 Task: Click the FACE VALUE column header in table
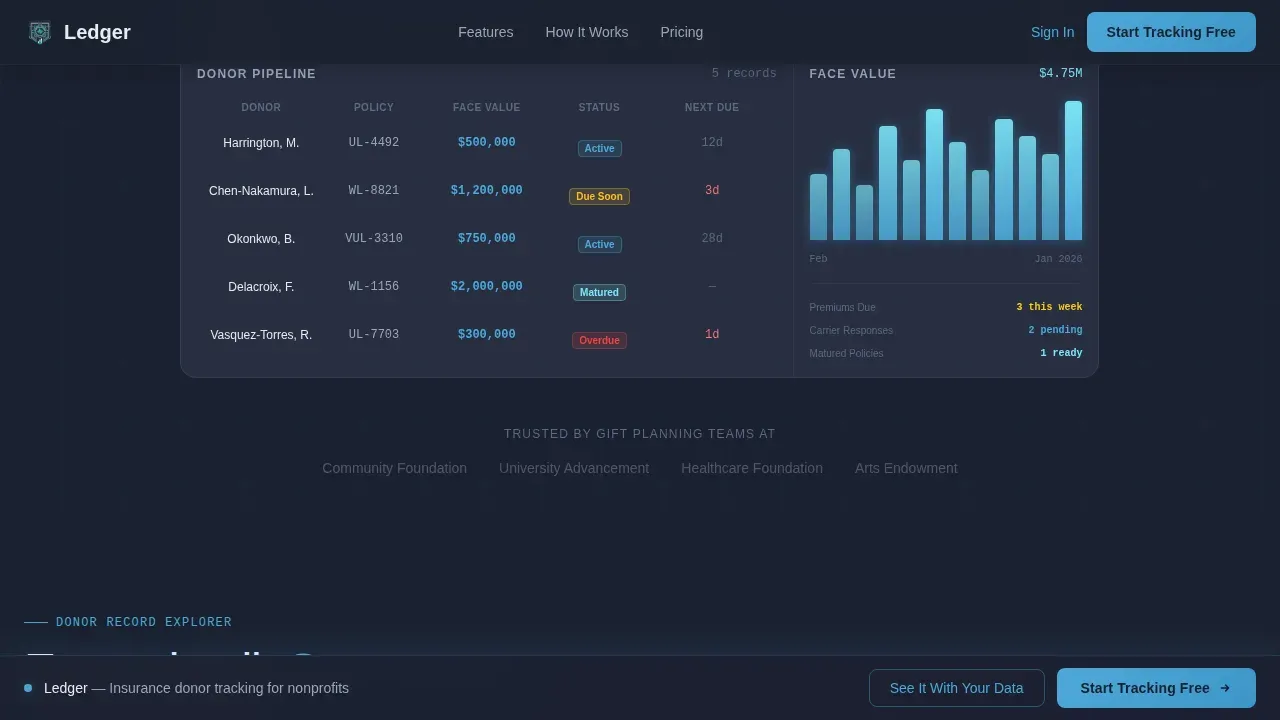[487, 107]
